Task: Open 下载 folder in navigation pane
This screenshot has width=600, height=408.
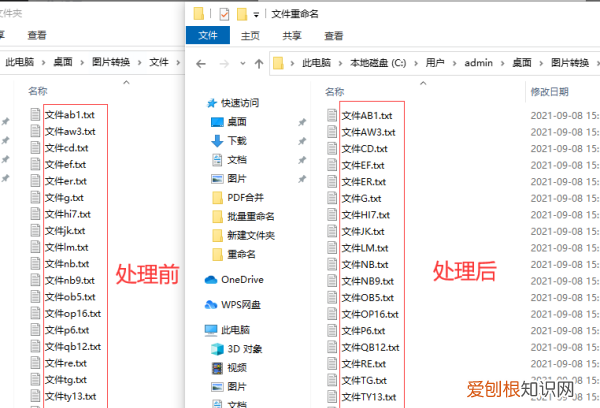Action: click(x=237, y=140)
